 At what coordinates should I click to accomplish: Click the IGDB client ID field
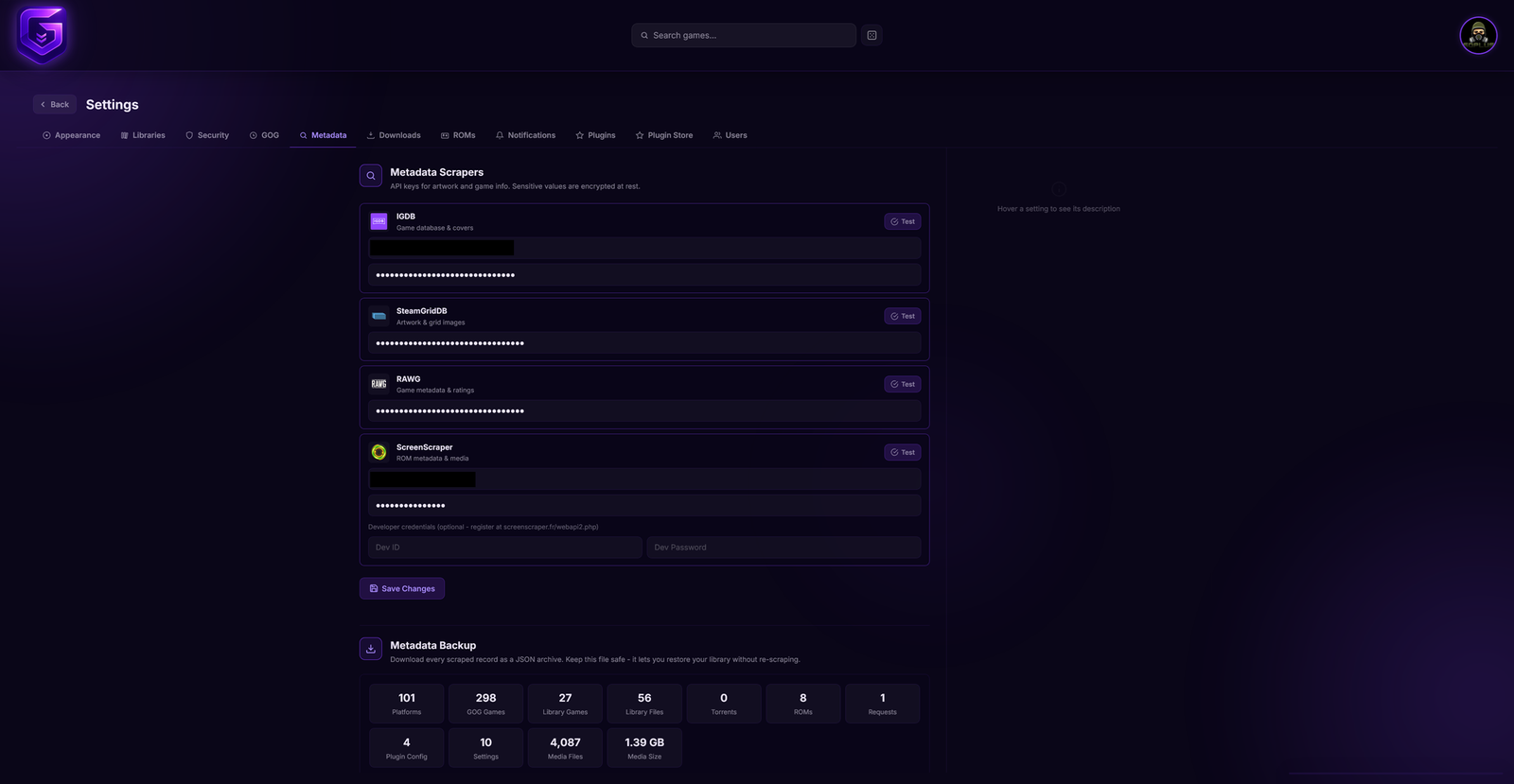[x=644, y=248]
